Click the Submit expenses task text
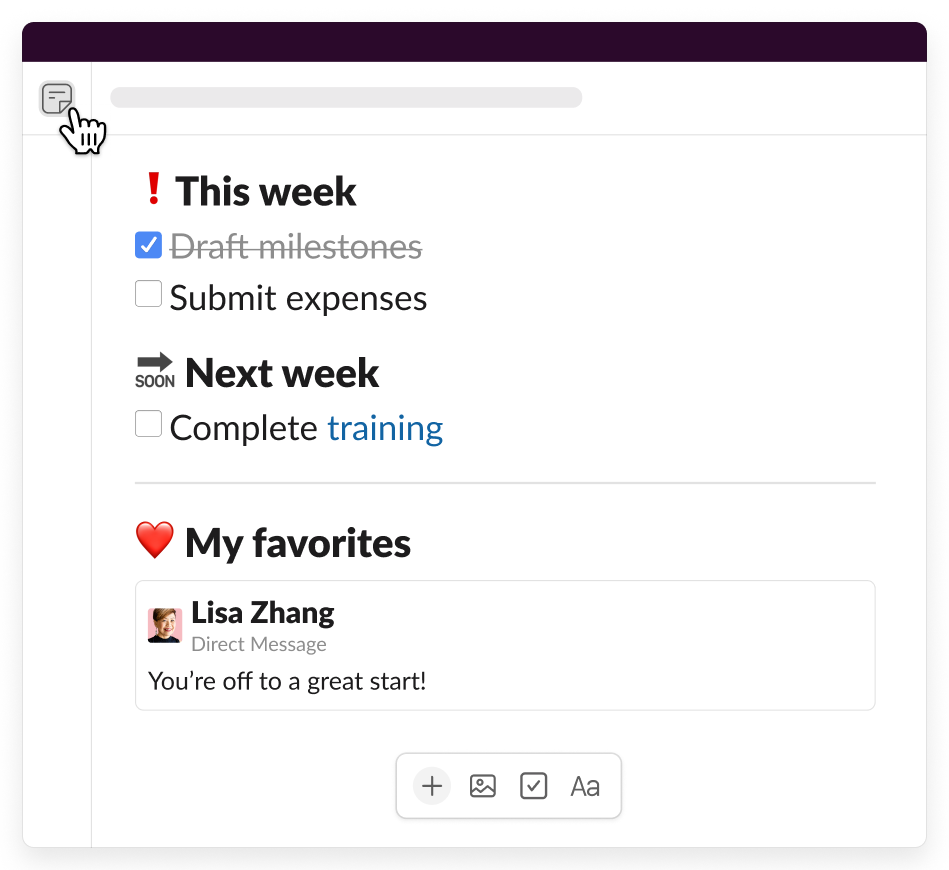The height and width of the screenshot is (870, 949). (x=298, y=298)
